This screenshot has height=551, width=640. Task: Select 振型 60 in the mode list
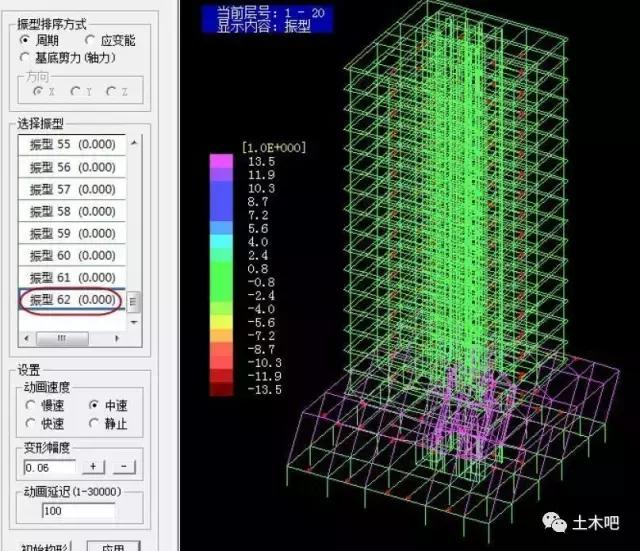[x=72, y=256]
